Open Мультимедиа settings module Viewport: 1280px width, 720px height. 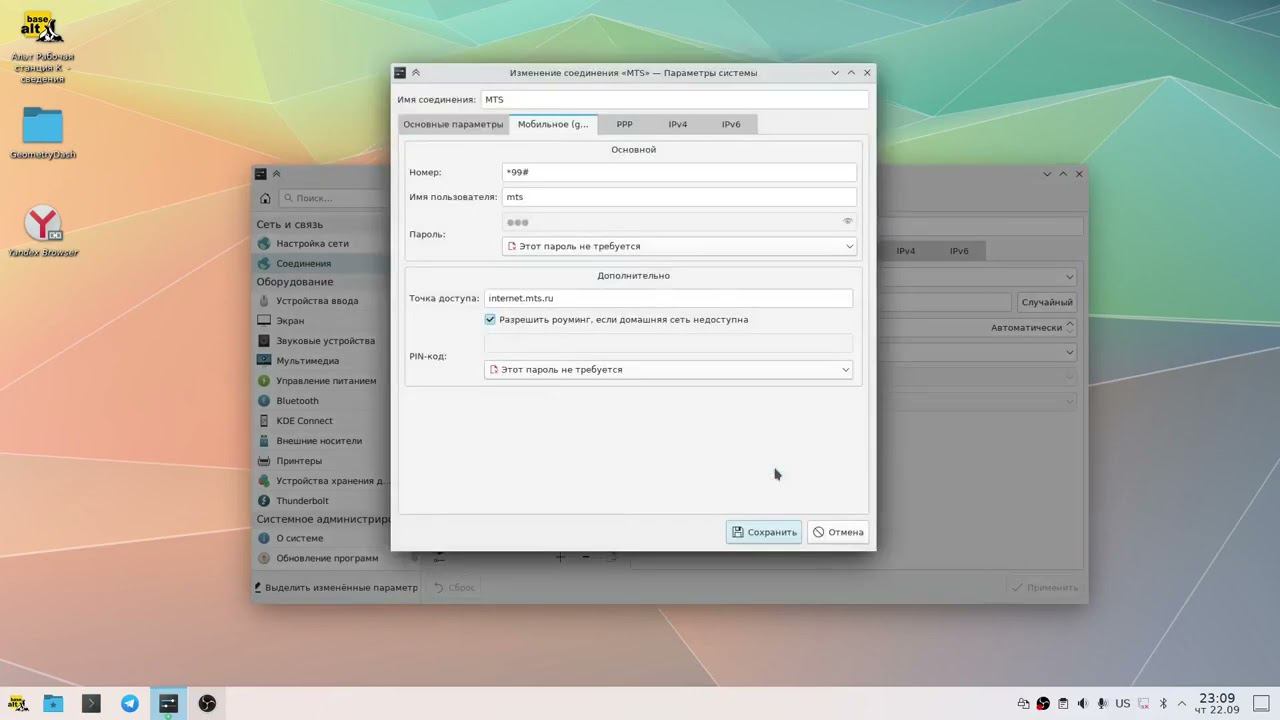(321, 361)
